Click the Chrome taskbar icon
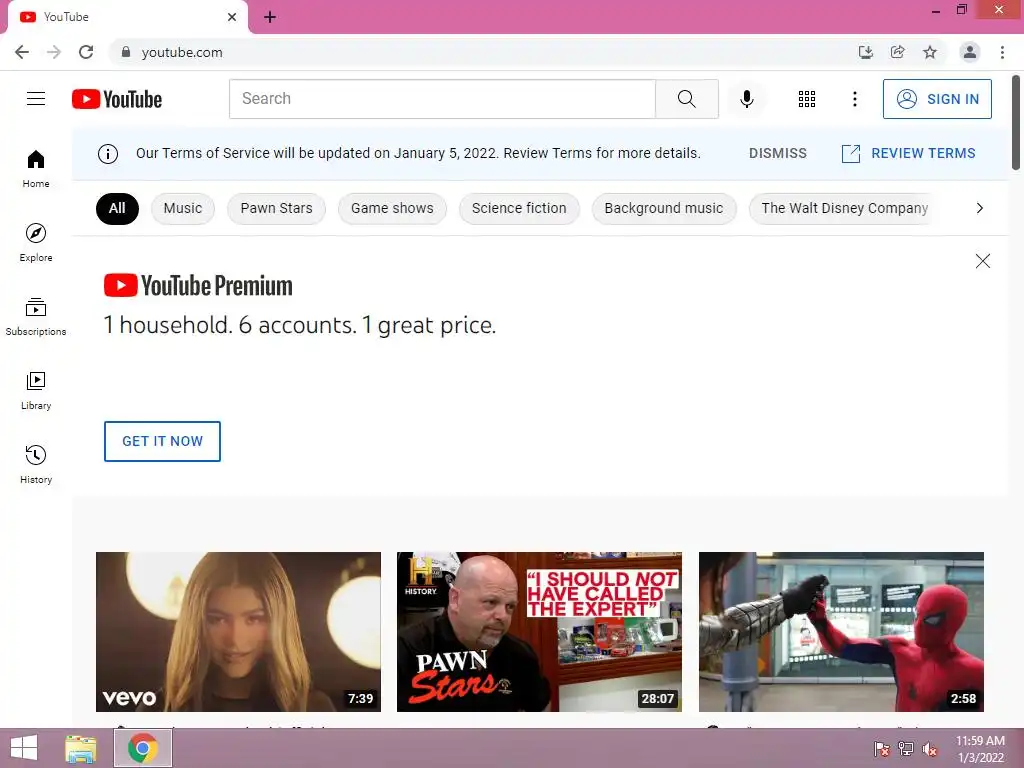The width and height of the screenshot is (1024, 768). click(143, 748)
